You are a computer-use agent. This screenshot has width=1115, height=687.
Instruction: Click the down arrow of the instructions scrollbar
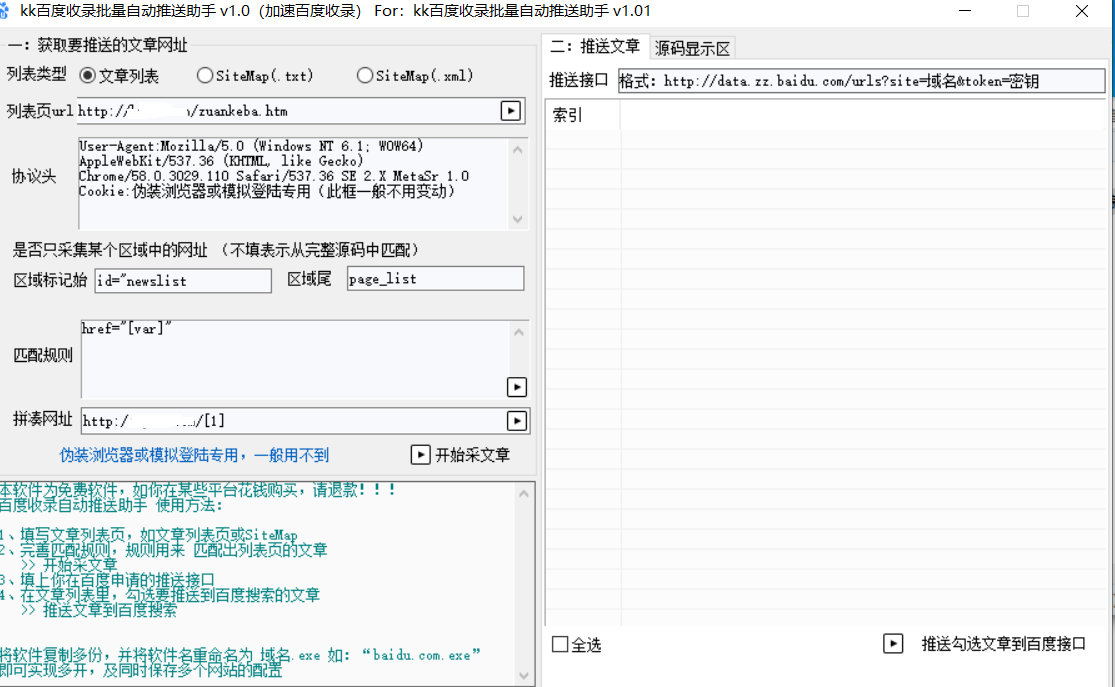tap(524, 676)
